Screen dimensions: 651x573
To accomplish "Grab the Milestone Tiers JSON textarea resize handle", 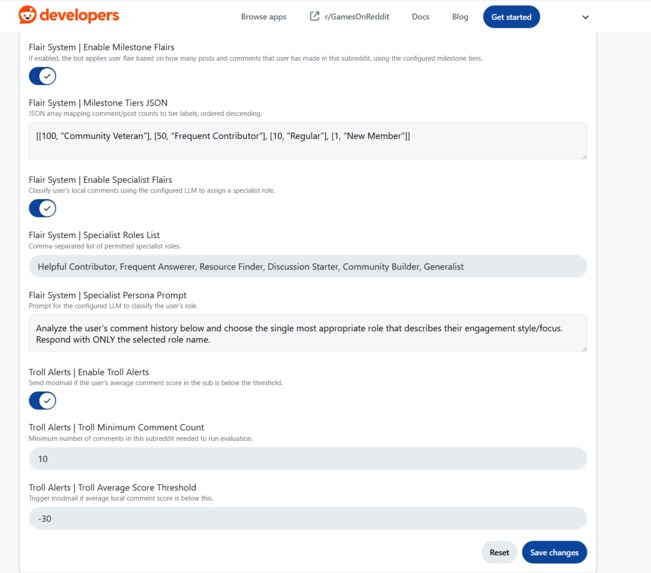I will click(584, 156).
